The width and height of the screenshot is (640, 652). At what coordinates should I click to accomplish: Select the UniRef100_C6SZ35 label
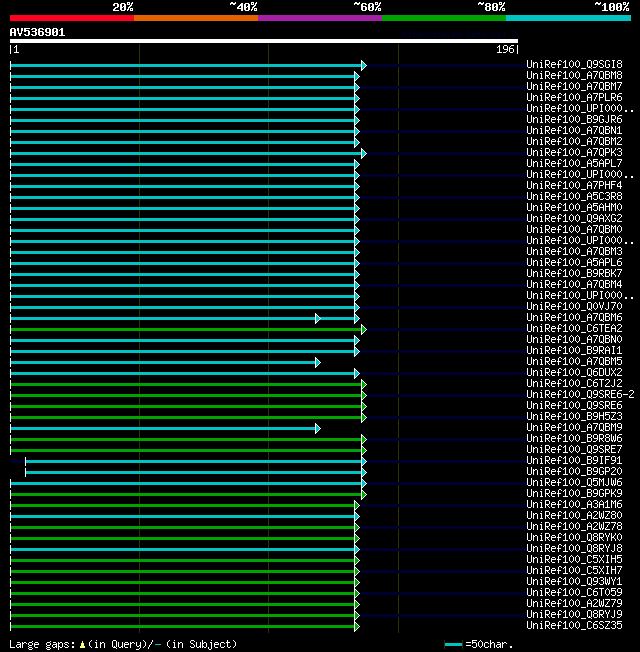tap(574, 625)
